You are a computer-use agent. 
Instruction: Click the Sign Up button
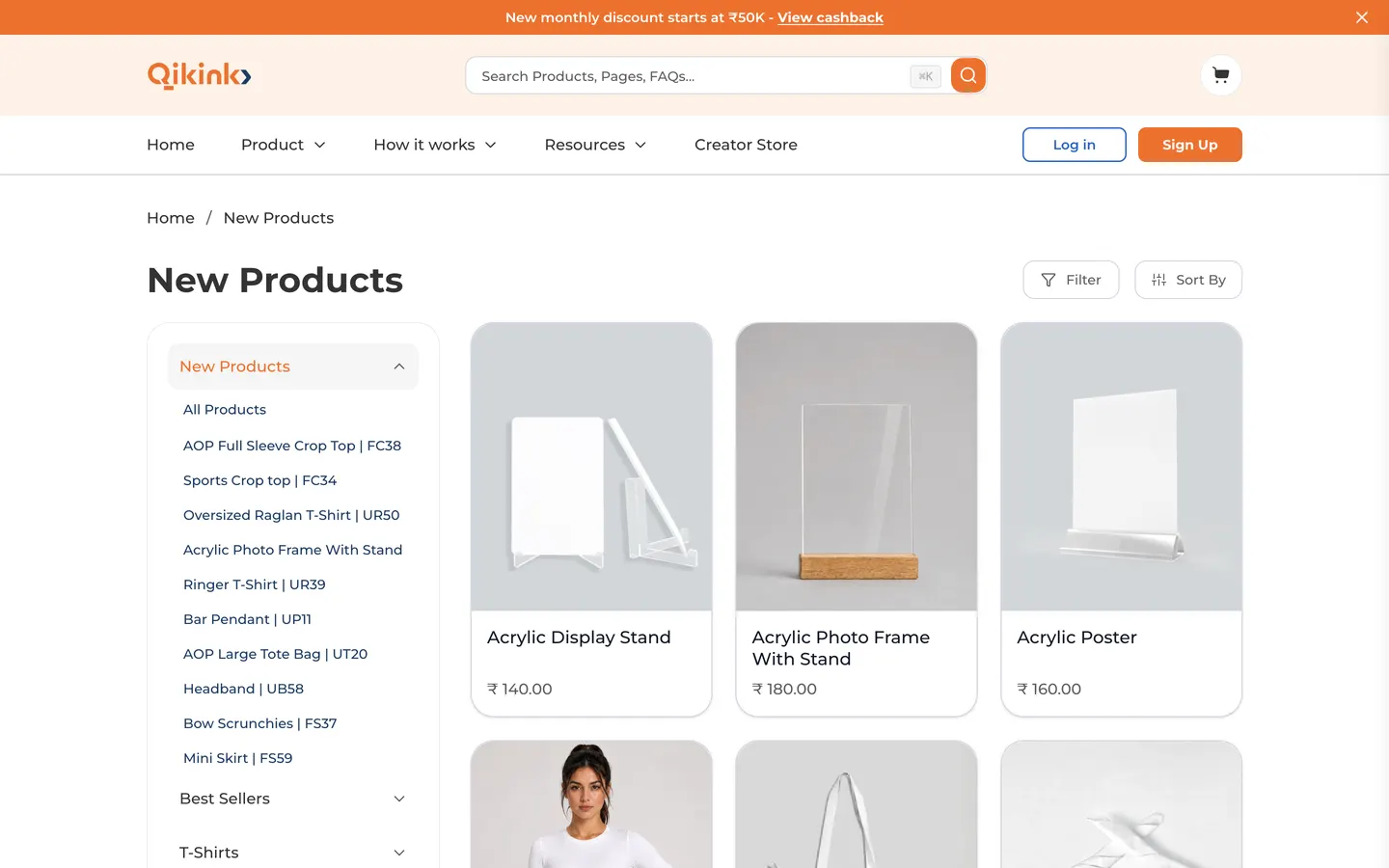1190,145
